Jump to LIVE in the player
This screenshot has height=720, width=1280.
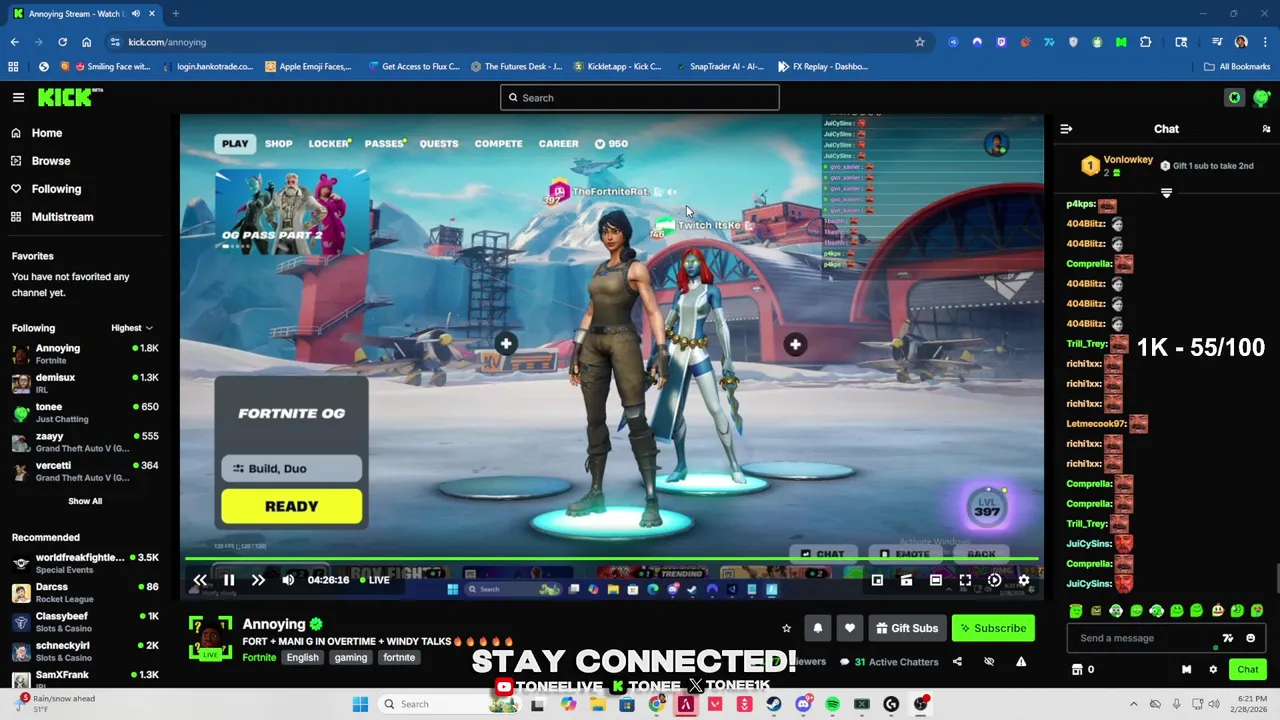[x=374, y=580]
